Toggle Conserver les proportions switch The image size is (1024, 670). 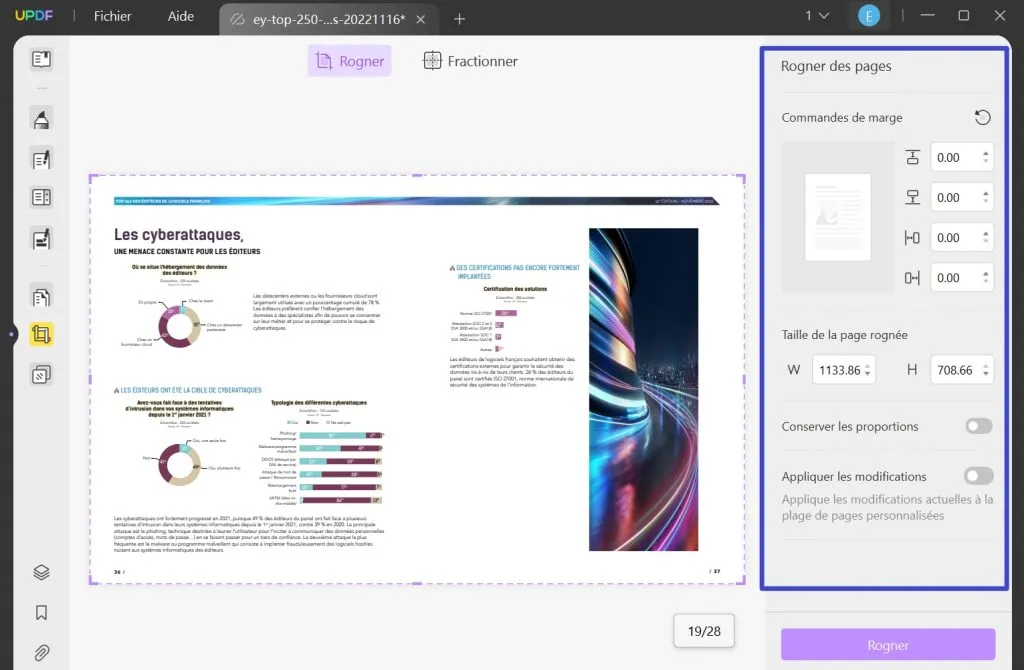point(979,426)
